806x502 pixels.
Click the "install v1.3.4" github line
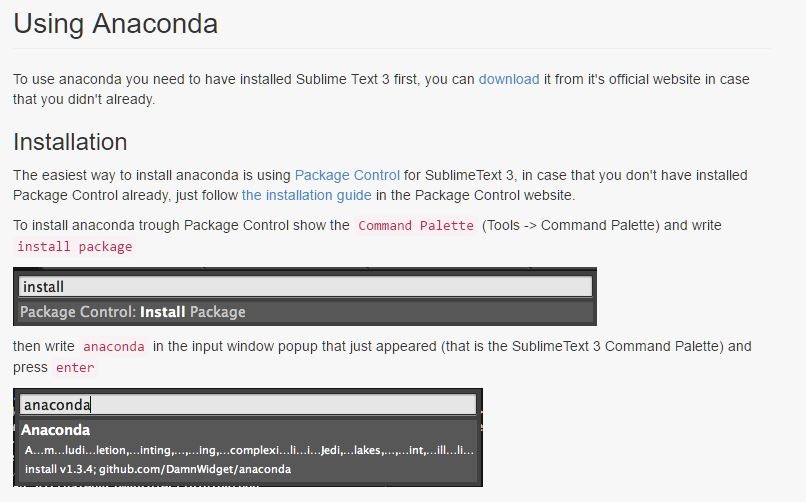pyautogui.click(x=158, y=469)
